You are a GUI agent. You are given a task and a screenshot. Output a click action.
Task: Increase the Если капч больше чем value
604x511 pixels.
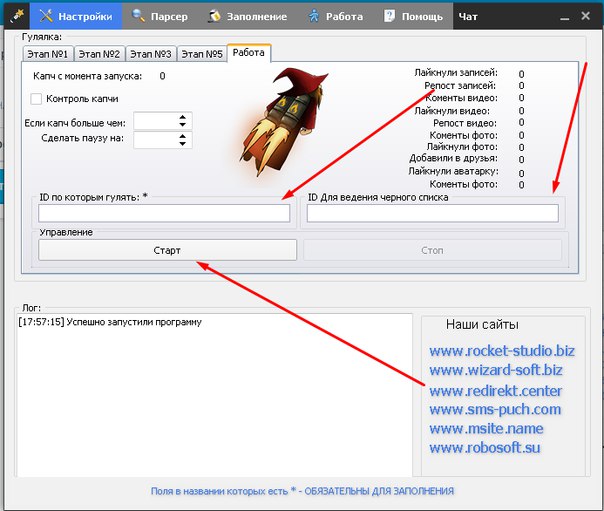click(183, 117)
